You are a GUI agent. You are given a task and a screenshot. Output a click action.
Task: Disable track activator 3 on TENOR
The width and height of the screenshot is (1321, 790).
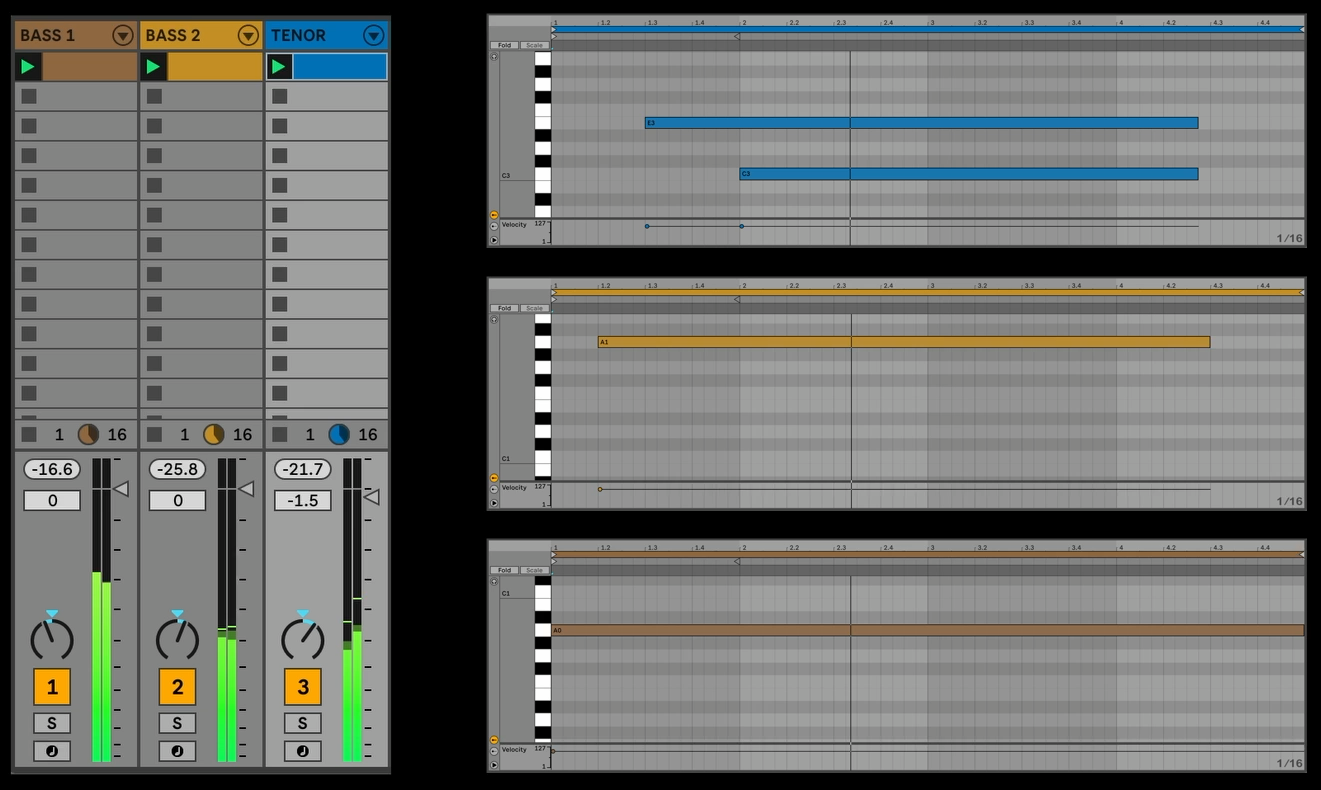pos(302,687)
